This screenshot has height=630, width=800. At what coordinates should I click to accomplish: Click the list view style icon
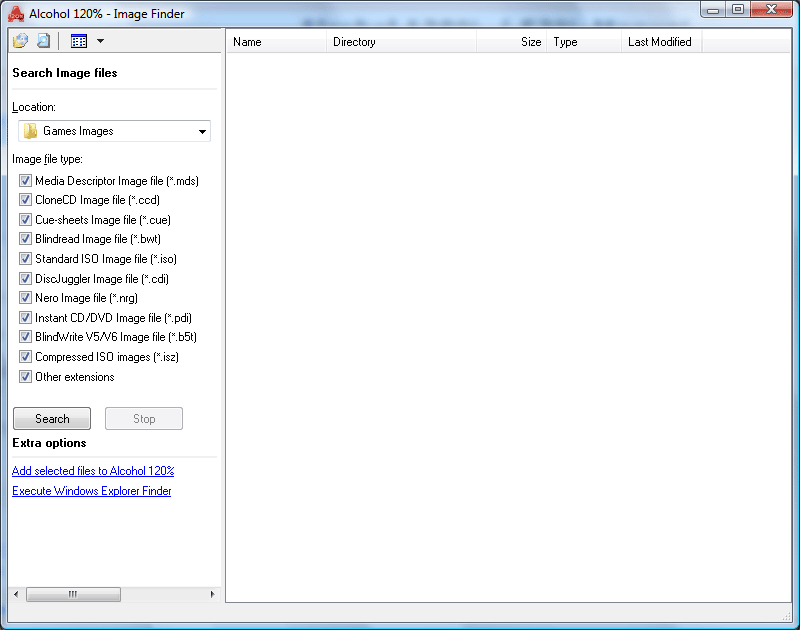pos(79,41)
